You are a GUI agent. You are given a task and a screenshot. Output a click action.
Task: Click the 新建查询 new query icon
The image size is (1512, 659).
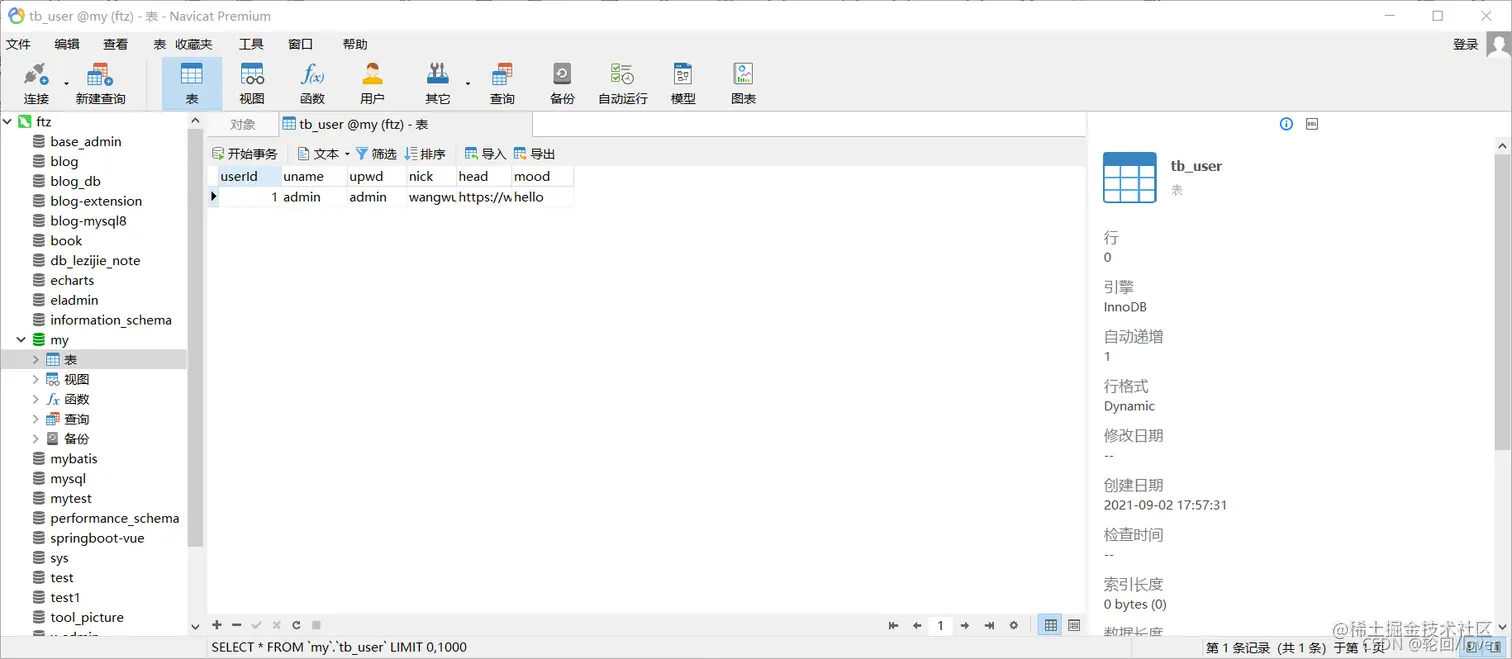point(100,83)
